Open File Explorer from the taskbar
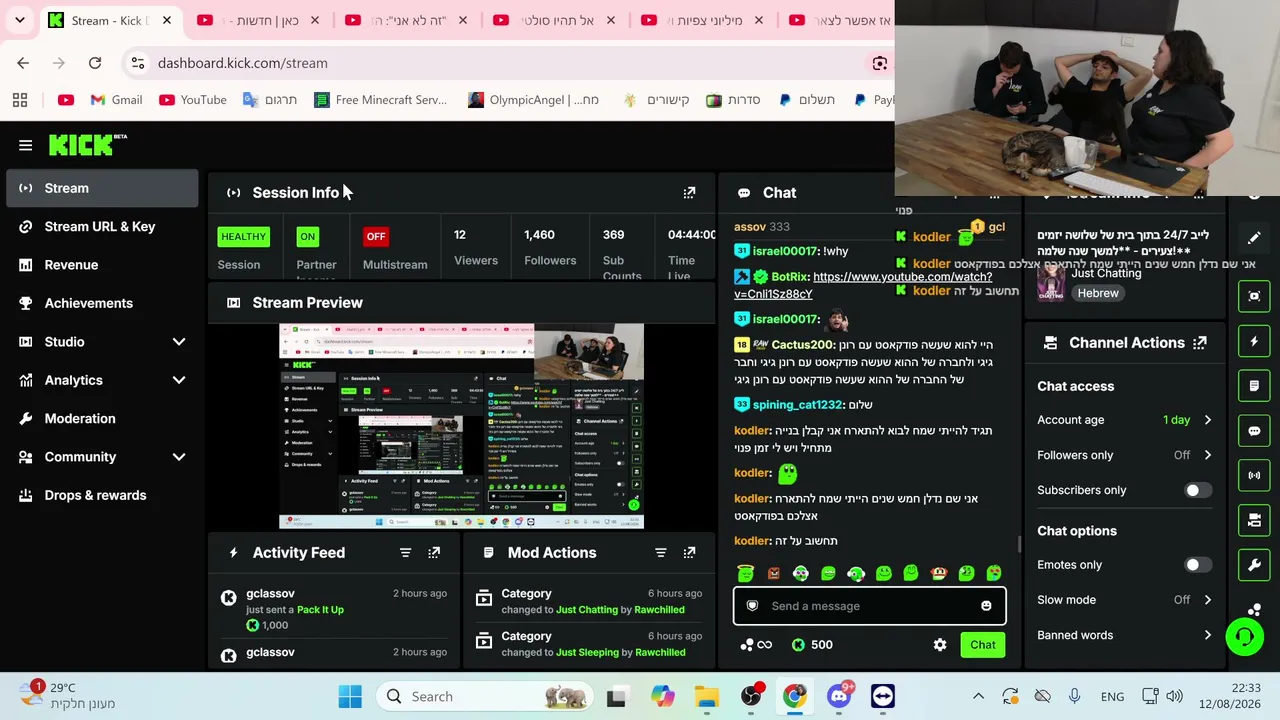Viewport: 1280px width, 720px height. coord(707,697)
